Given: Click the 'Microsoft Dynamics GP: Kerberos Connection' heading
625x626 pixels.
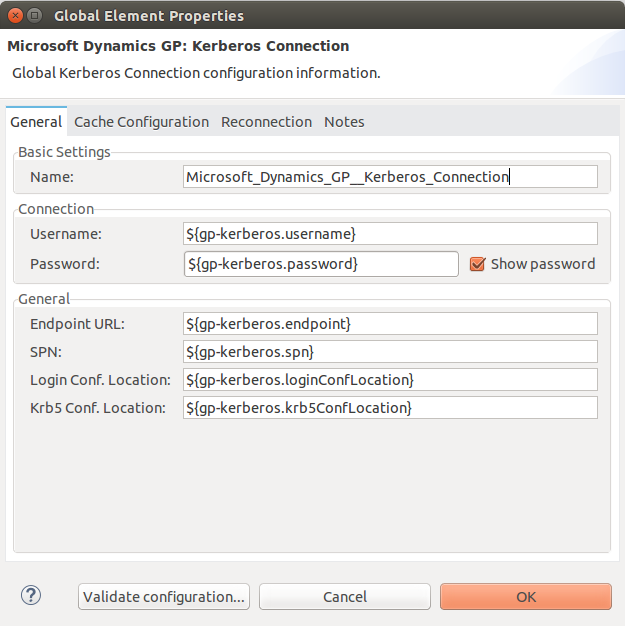Looking at the screenshot, I should [x=178, y=46].
